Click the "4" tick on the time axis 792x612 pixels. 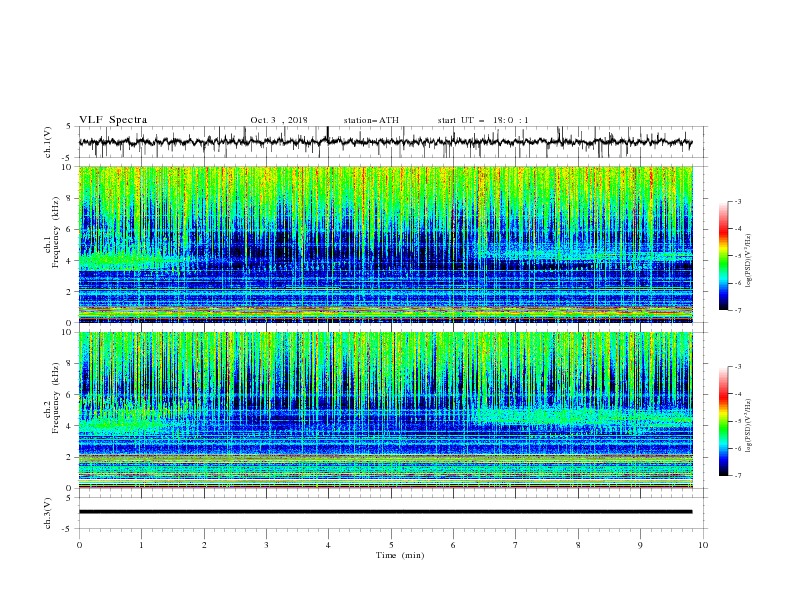coord(328,545)
